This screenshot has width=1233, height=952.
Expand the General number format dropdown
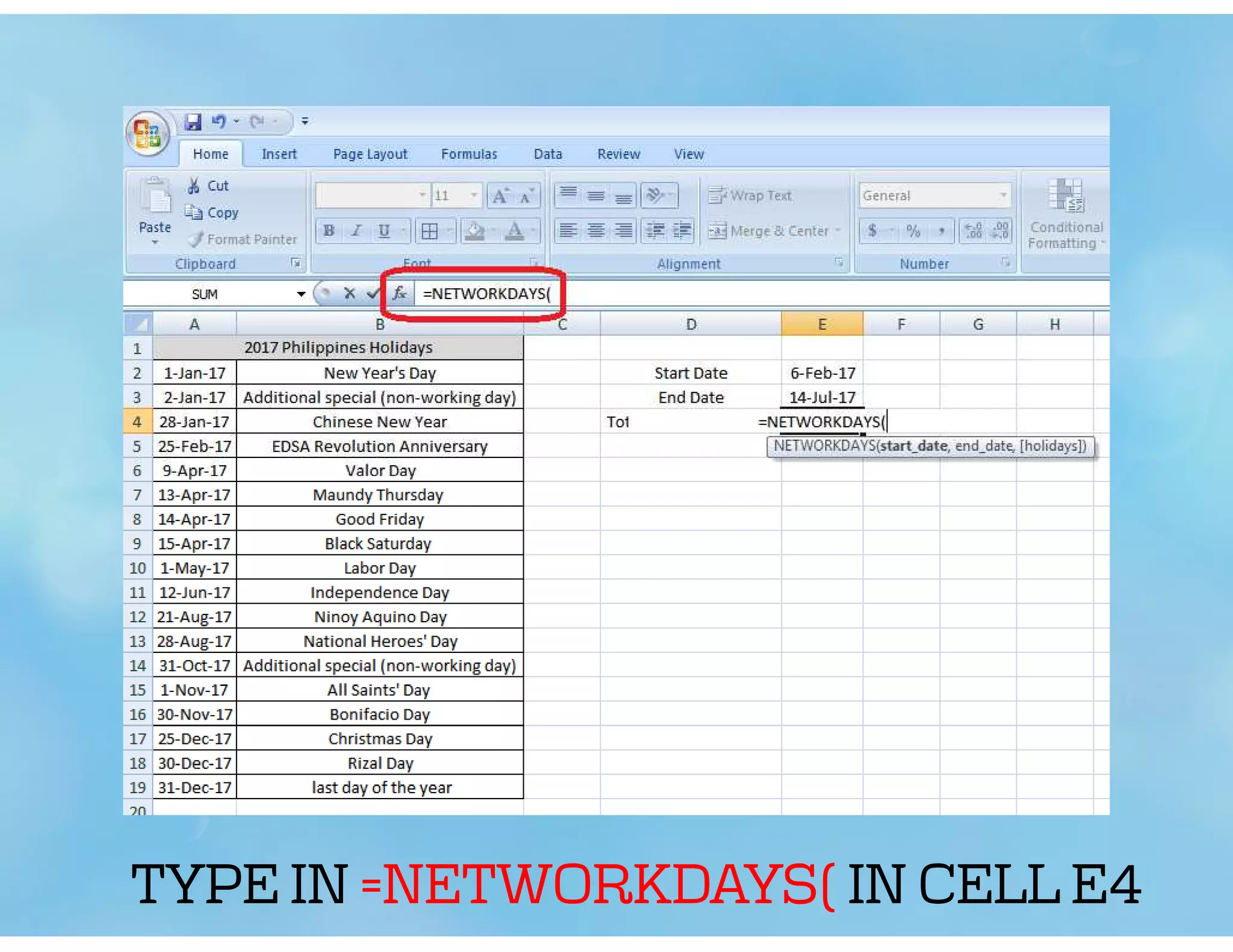pos(1002,196)
